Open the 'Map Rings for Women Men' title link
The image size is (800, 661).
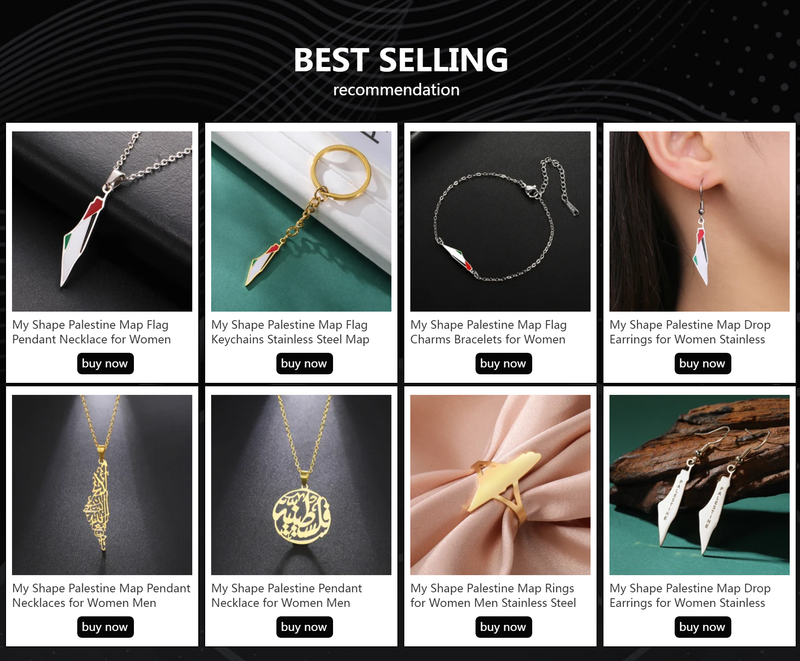coord(493,595)
